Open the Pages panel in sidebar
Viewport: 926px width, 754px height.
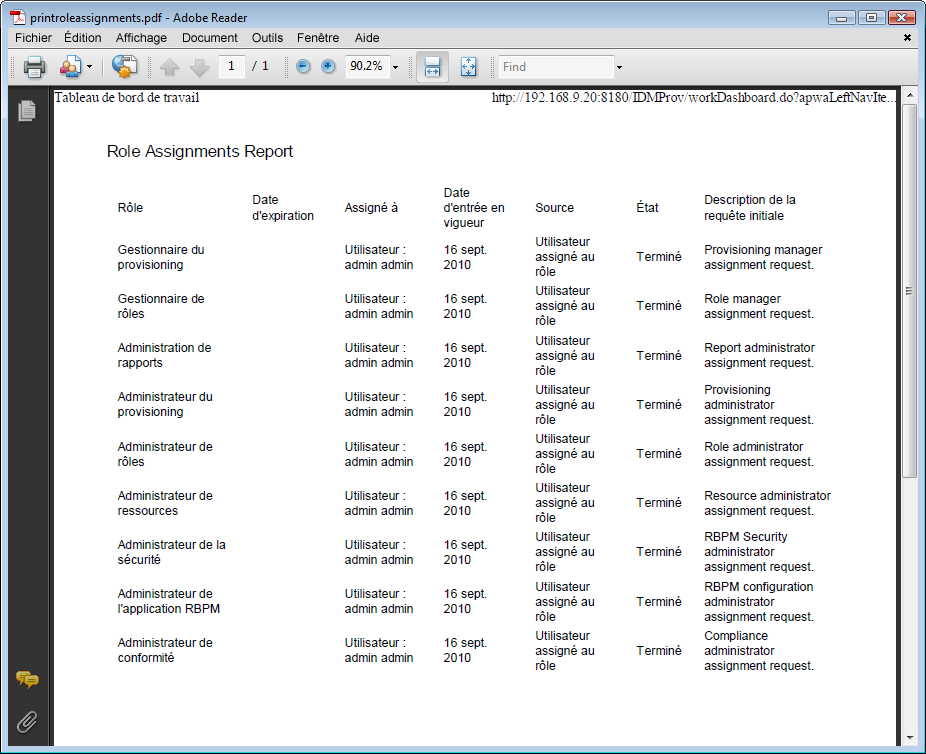coord(27,110)
